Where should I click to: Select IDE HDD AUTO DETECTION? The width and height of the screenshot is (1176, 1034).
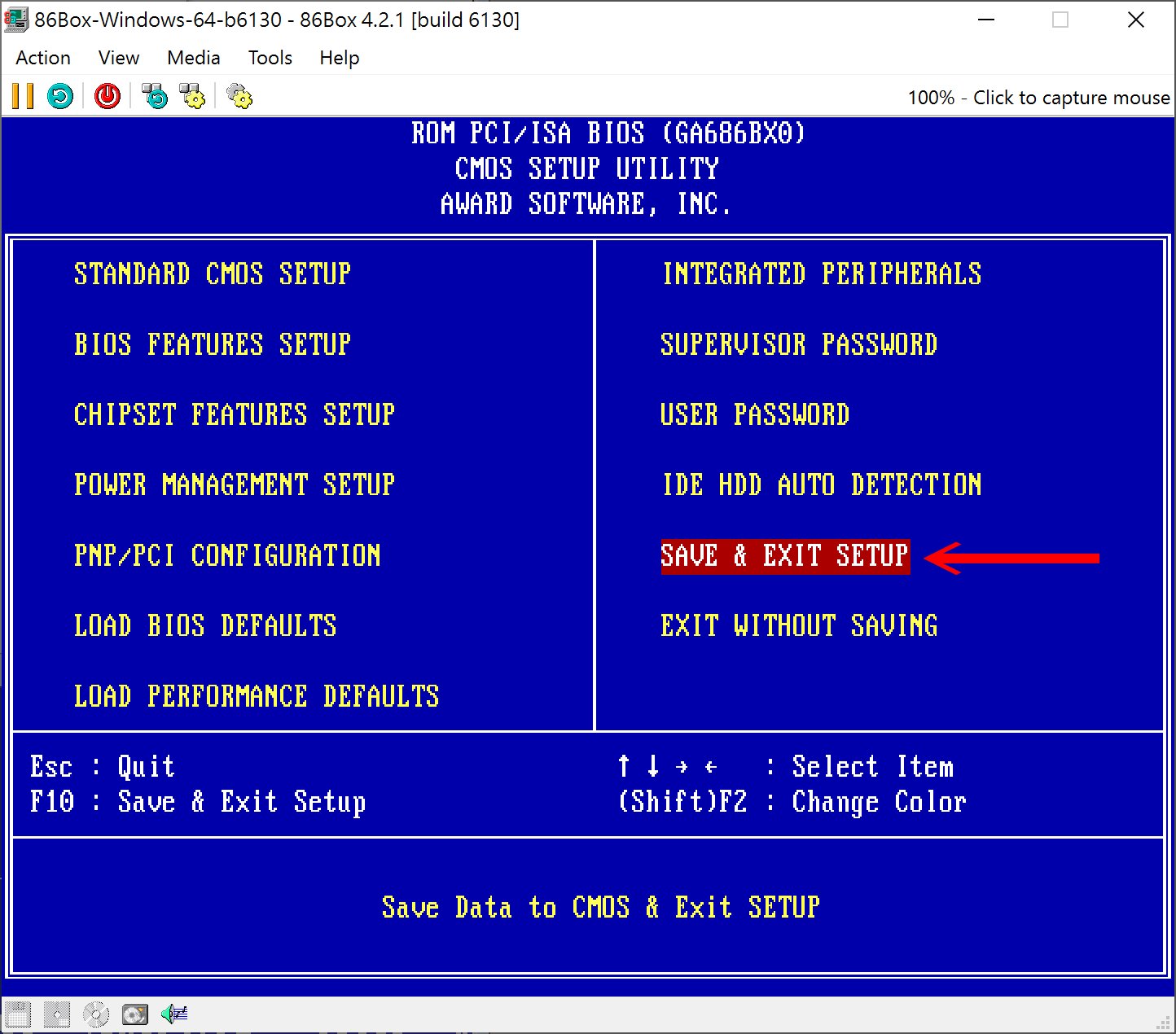click(x=822, y=485)
